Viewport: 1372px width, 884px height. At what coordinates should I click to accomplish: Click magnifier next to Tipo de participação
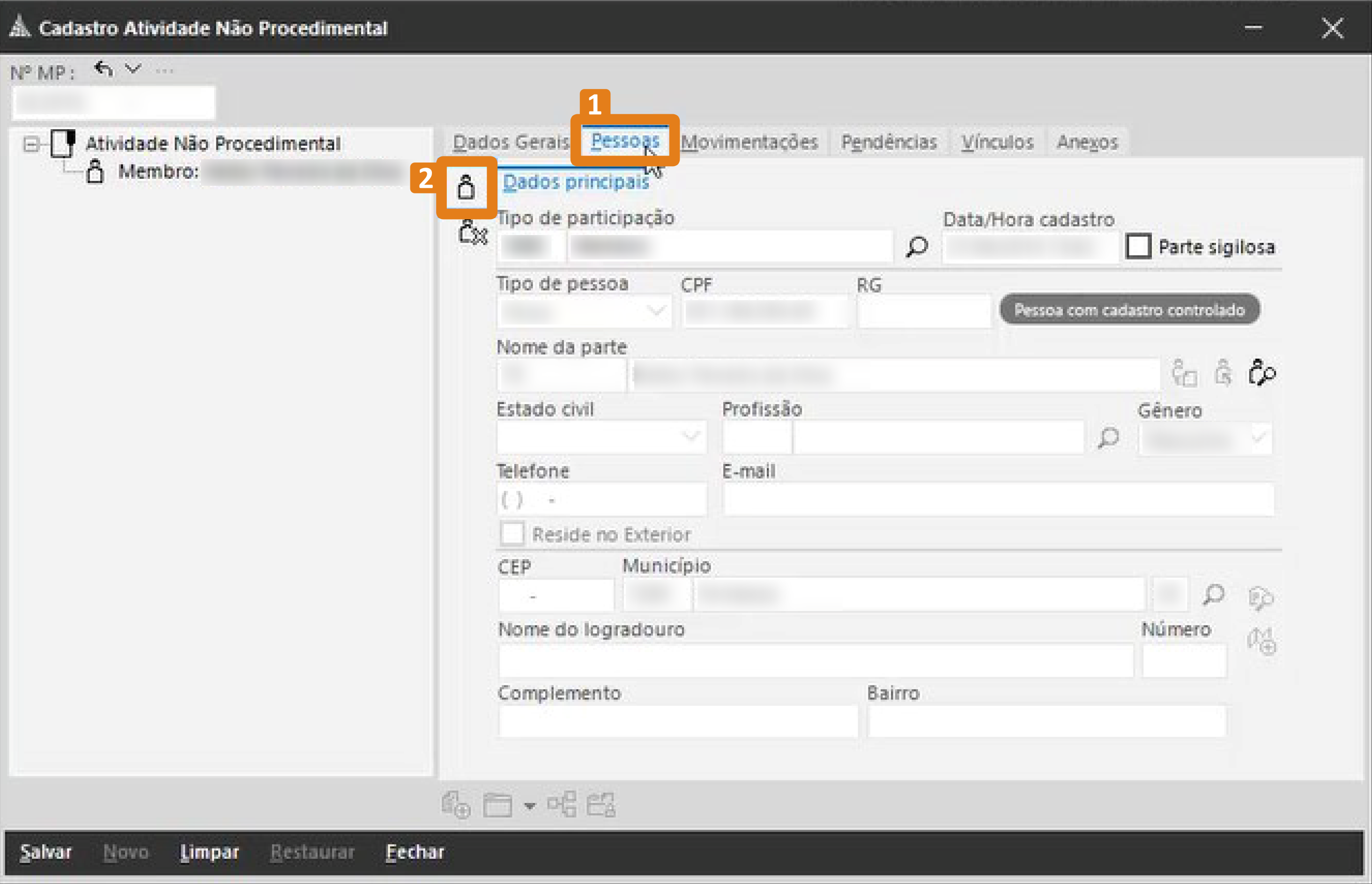click(917, 247)
